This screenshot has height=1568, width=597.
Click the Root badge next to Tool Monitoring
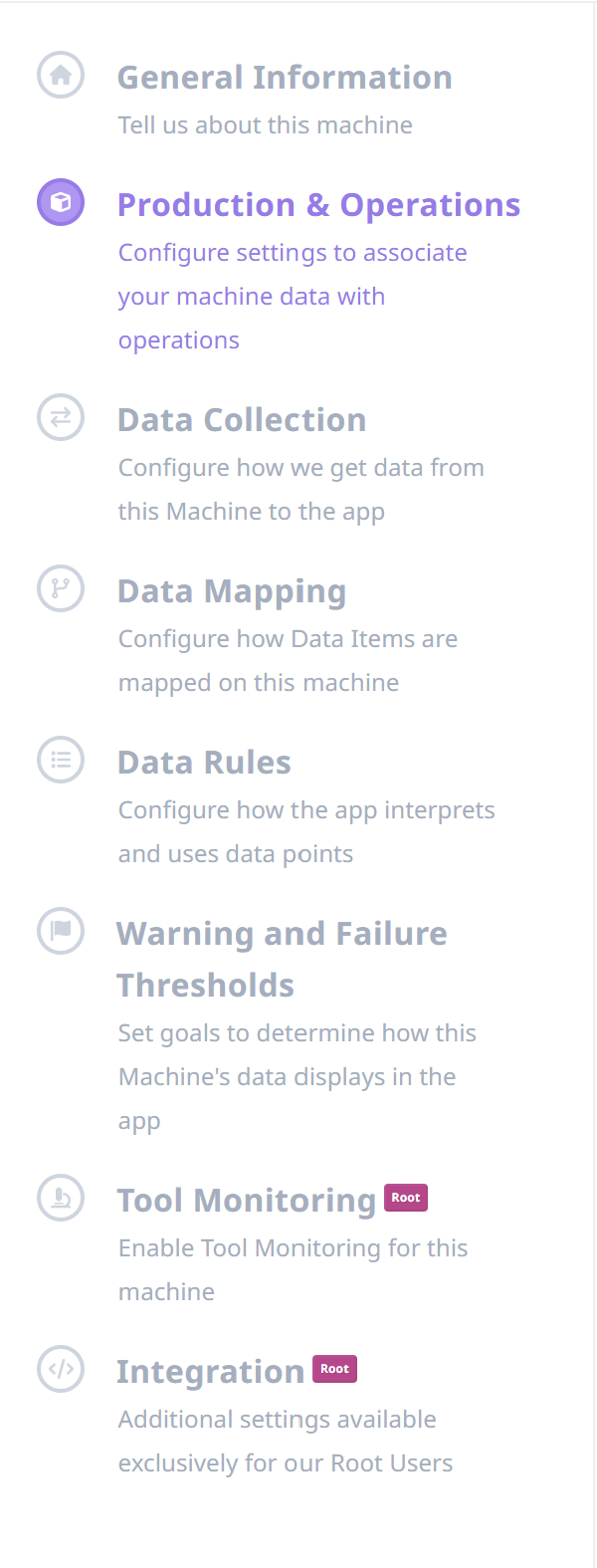pos(406,1198)
